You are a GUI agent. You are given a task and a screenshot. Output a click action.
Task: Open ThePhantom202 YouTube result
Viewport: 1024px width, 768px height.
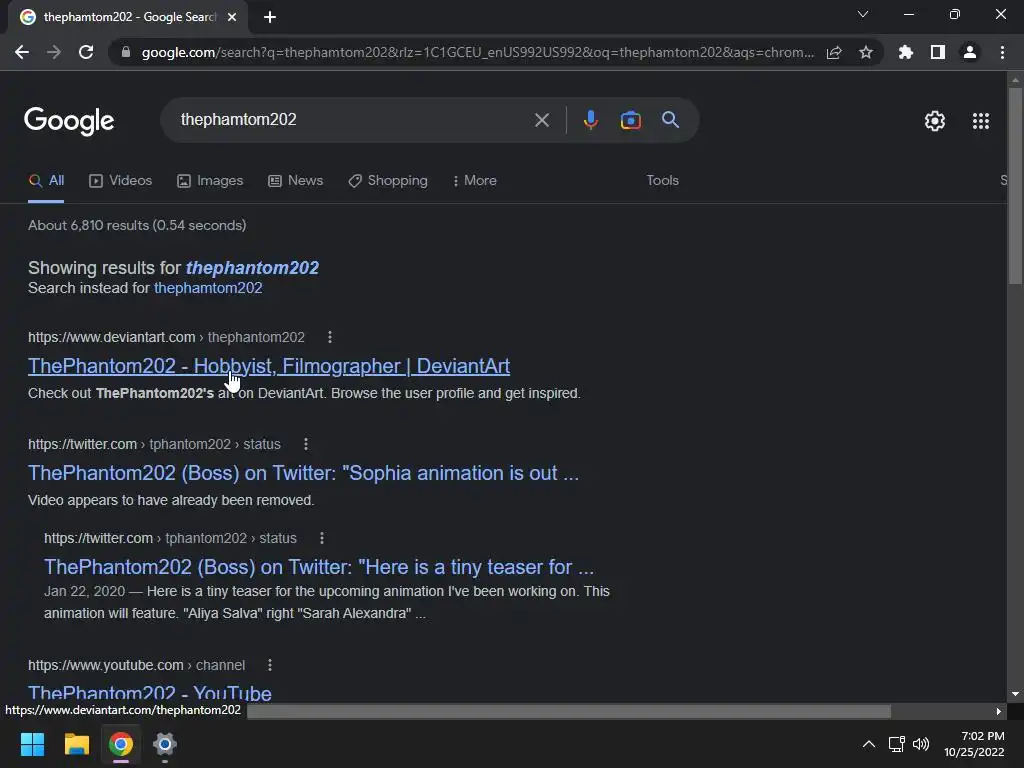tap(150, 692)
